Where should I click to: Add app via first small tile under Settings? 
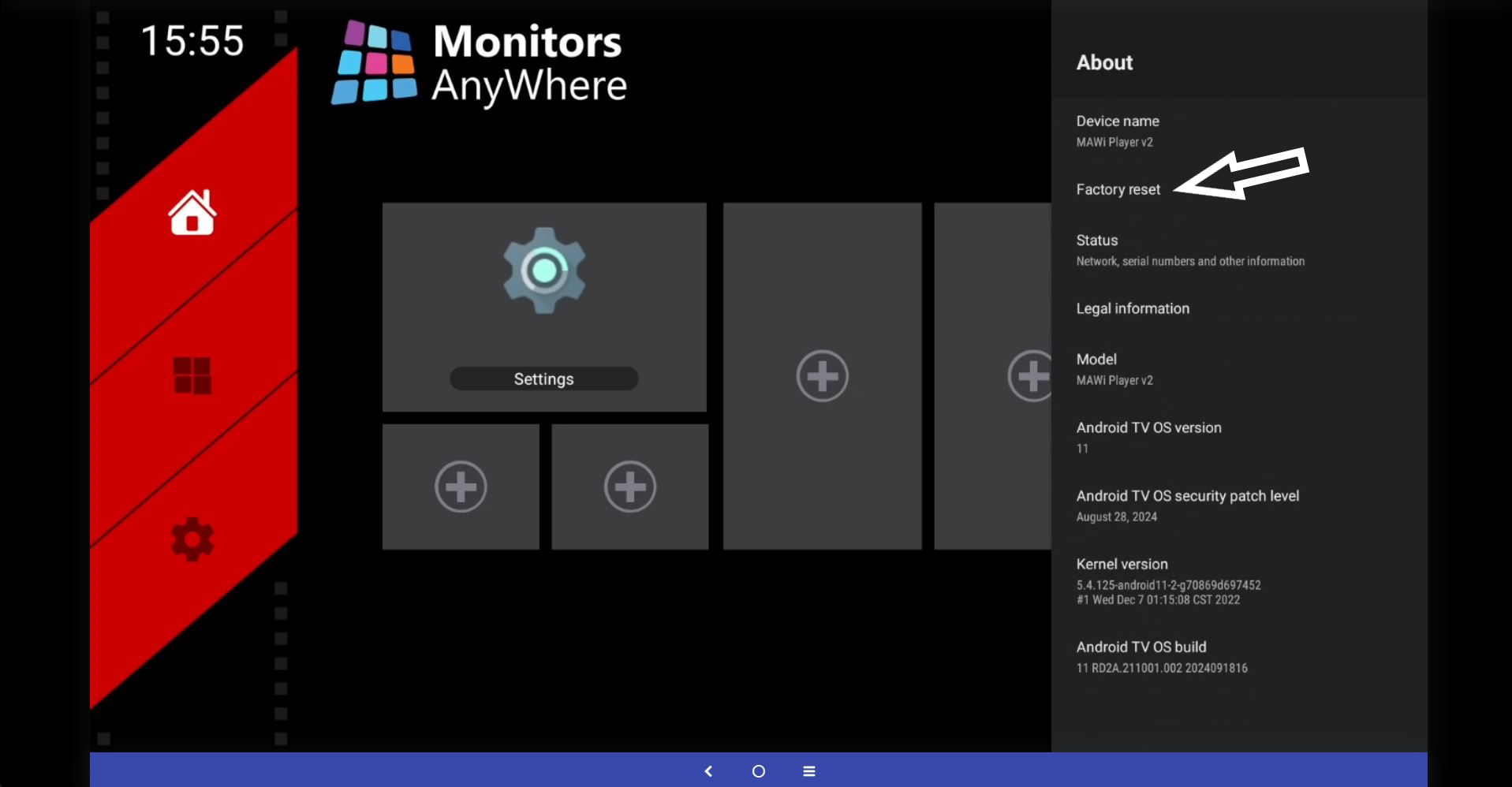tap(461, 487)
